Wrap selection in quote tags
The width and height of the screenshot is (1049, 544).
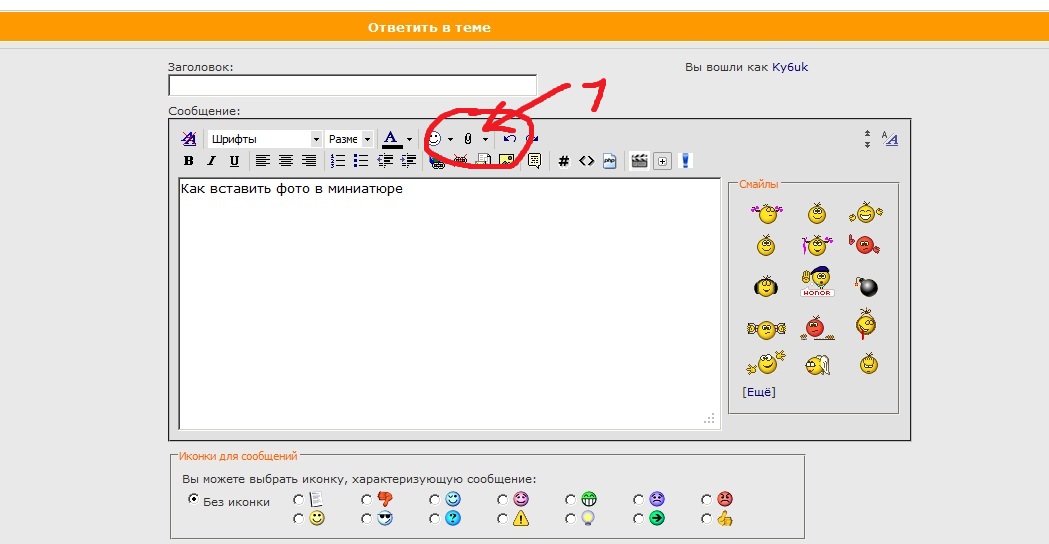(x=535, y=161)
